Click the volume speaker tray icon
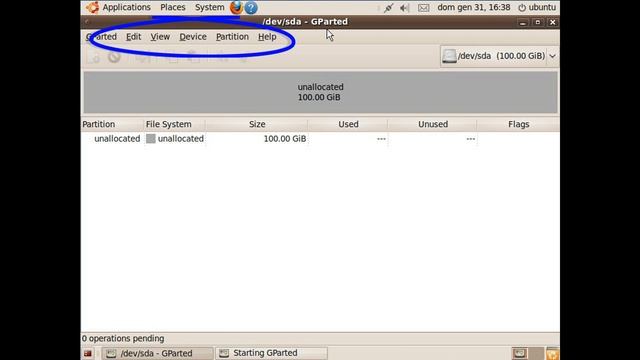The width and height of the screenshot is (640, 360). pyautogui.click(x=404, y=8)
